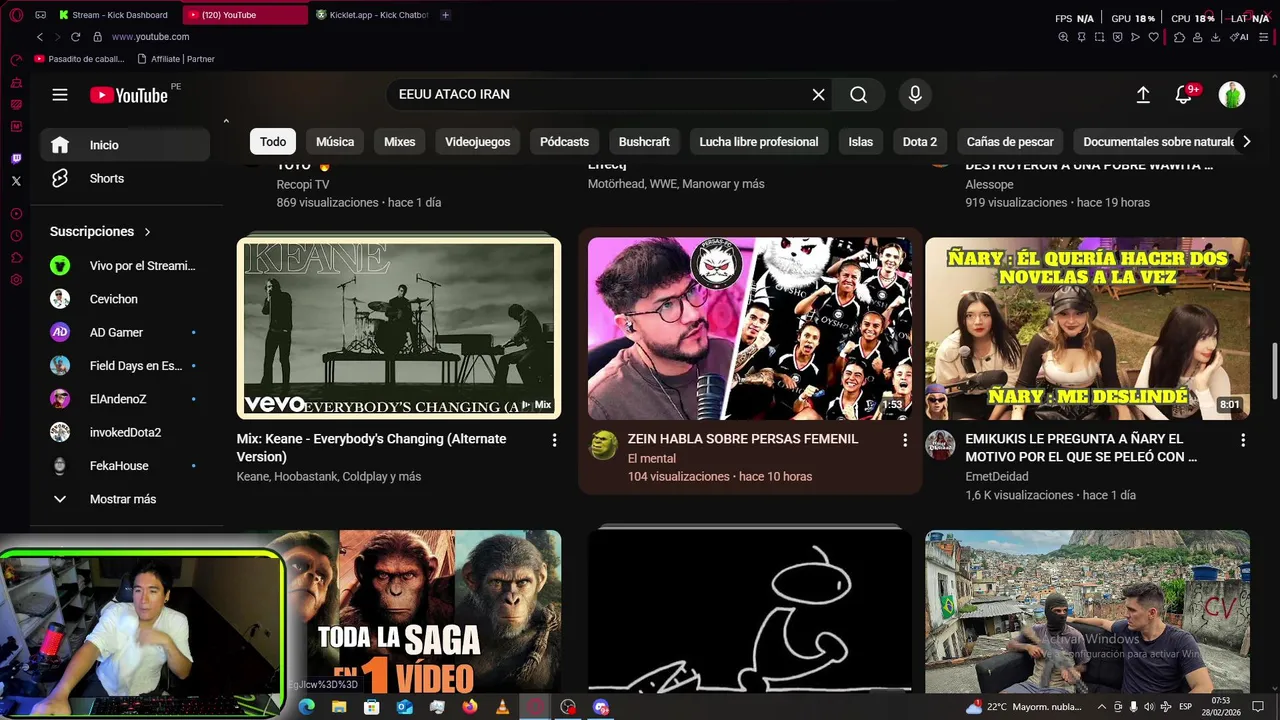1280x720 pixels.
Task: Open Inicio in the sidebar
Action: (125, 145)
